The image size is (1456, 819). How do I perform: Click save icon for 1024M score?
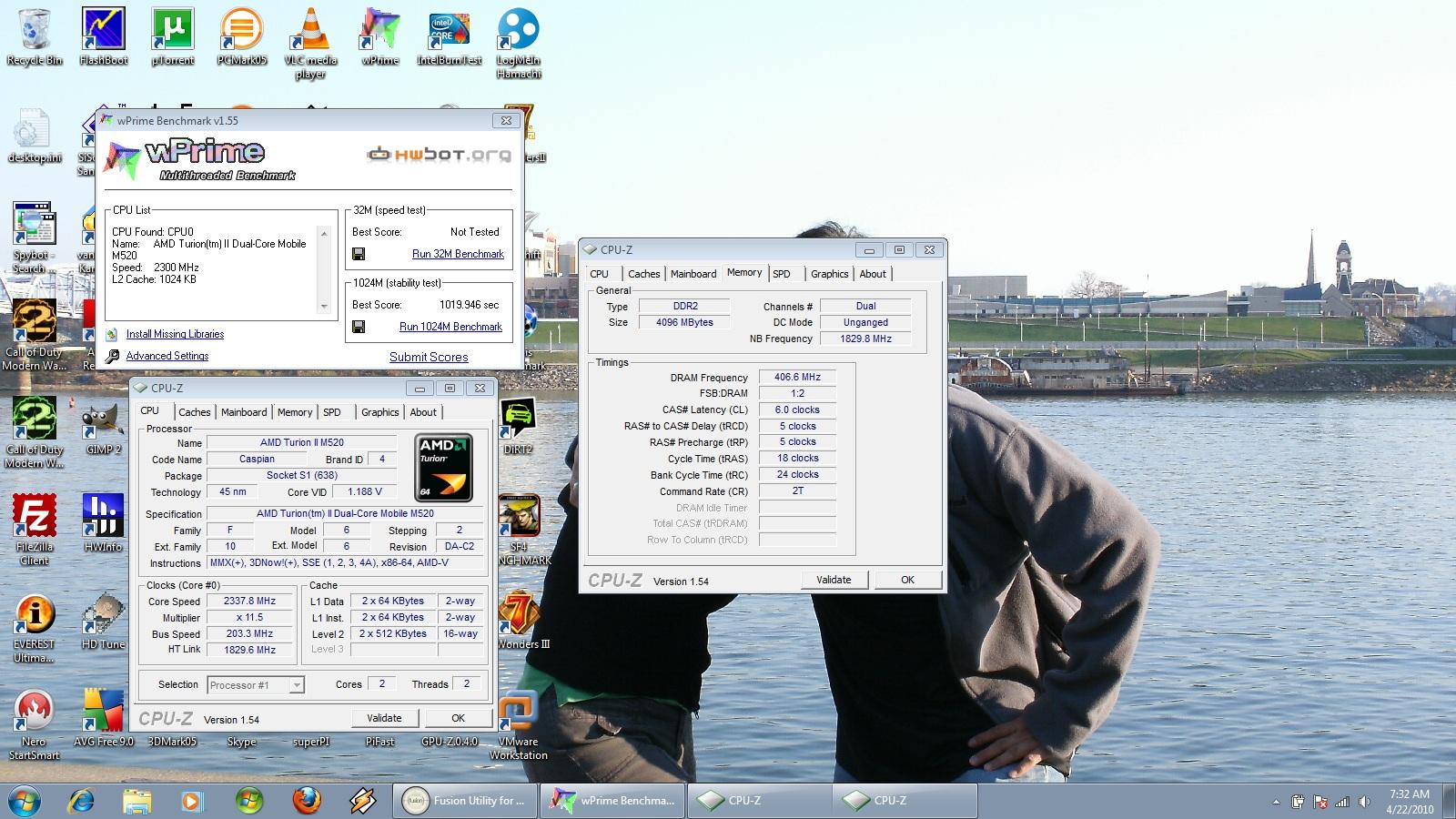359,327
